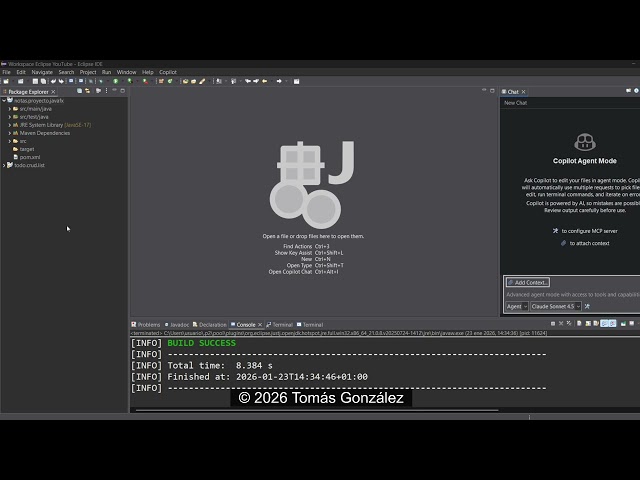Click Pin Console green icon
Viewport: 640px width, 480px height.
point(623,324)
